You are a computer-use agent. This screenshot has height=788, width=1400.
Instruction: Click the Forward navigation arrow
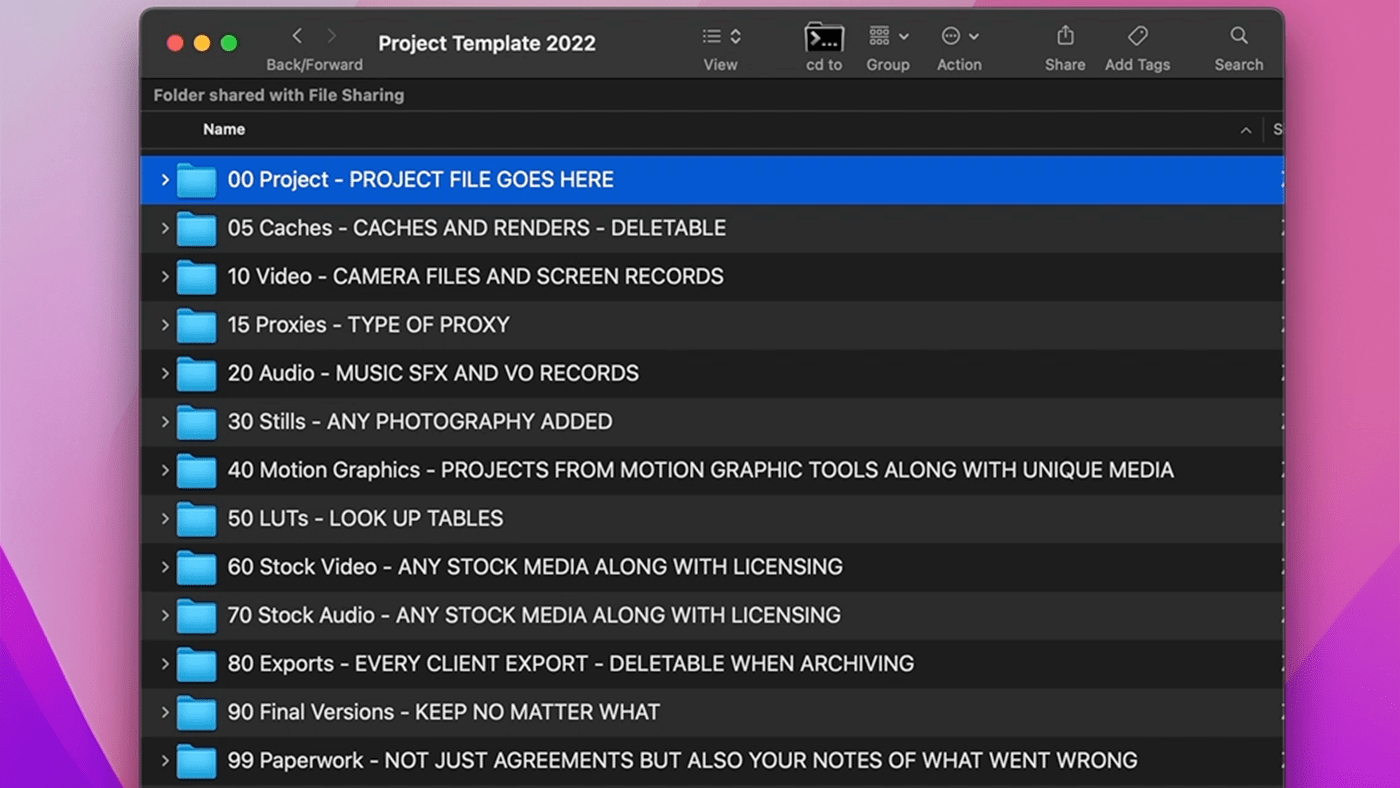[x=331, y=35]
